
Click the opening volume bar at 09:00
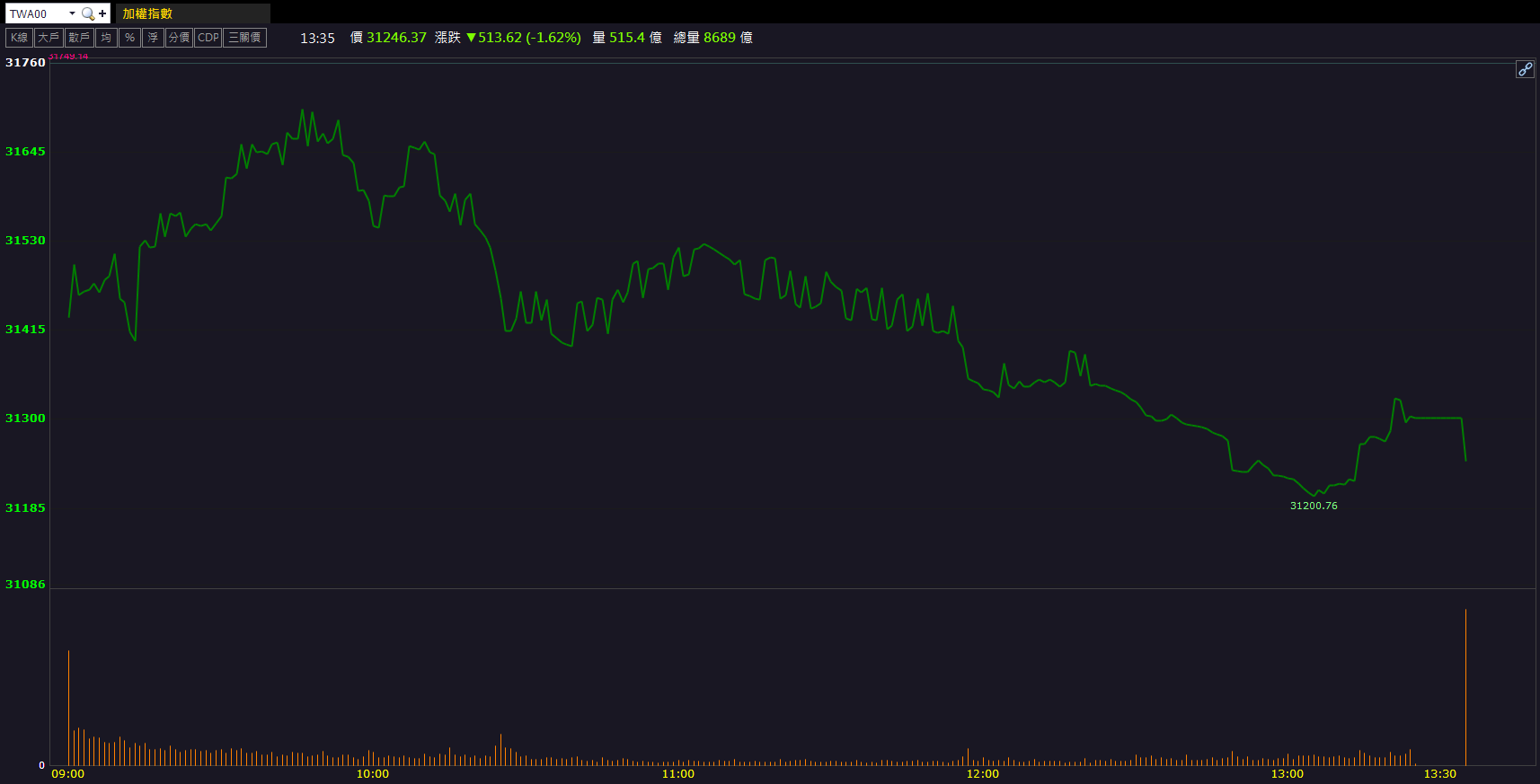point(68,708)
